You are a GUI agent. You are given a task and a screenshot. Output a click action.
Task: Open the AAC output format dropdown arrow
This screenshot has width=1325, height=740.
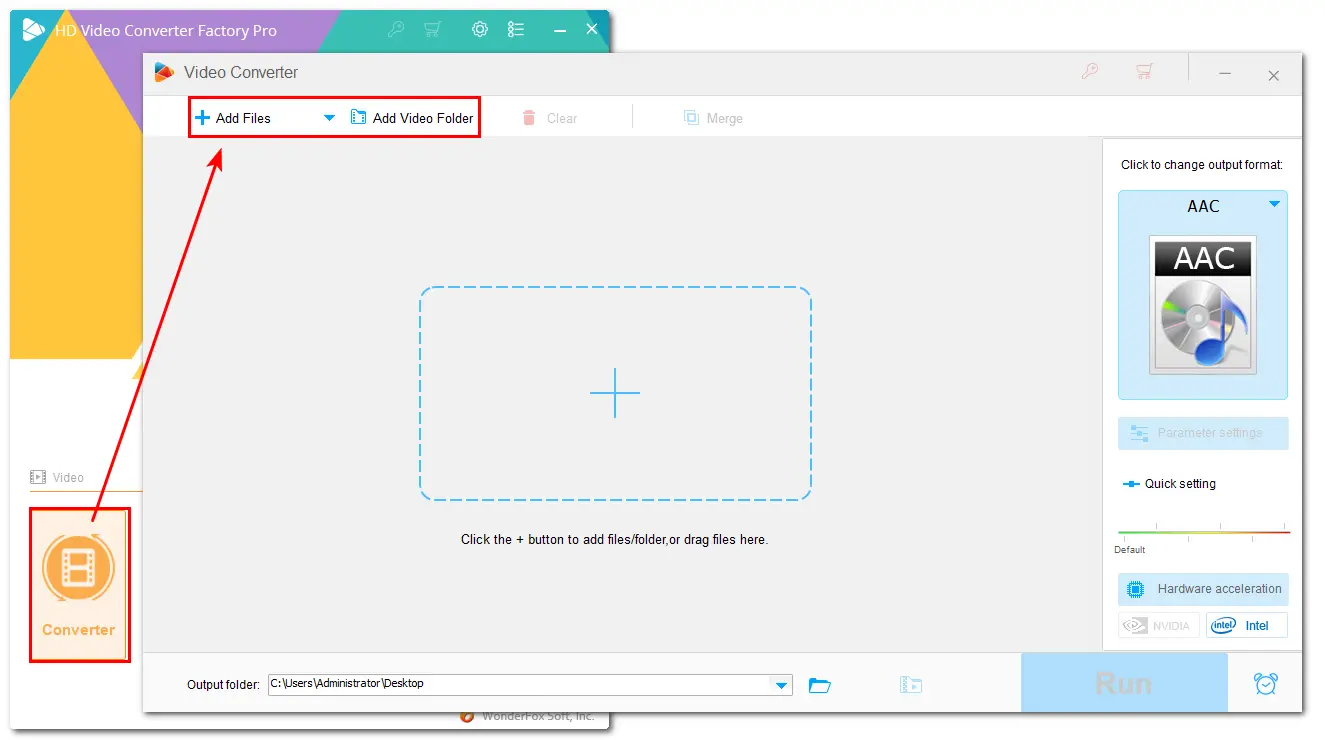[x=1274, y=204]
